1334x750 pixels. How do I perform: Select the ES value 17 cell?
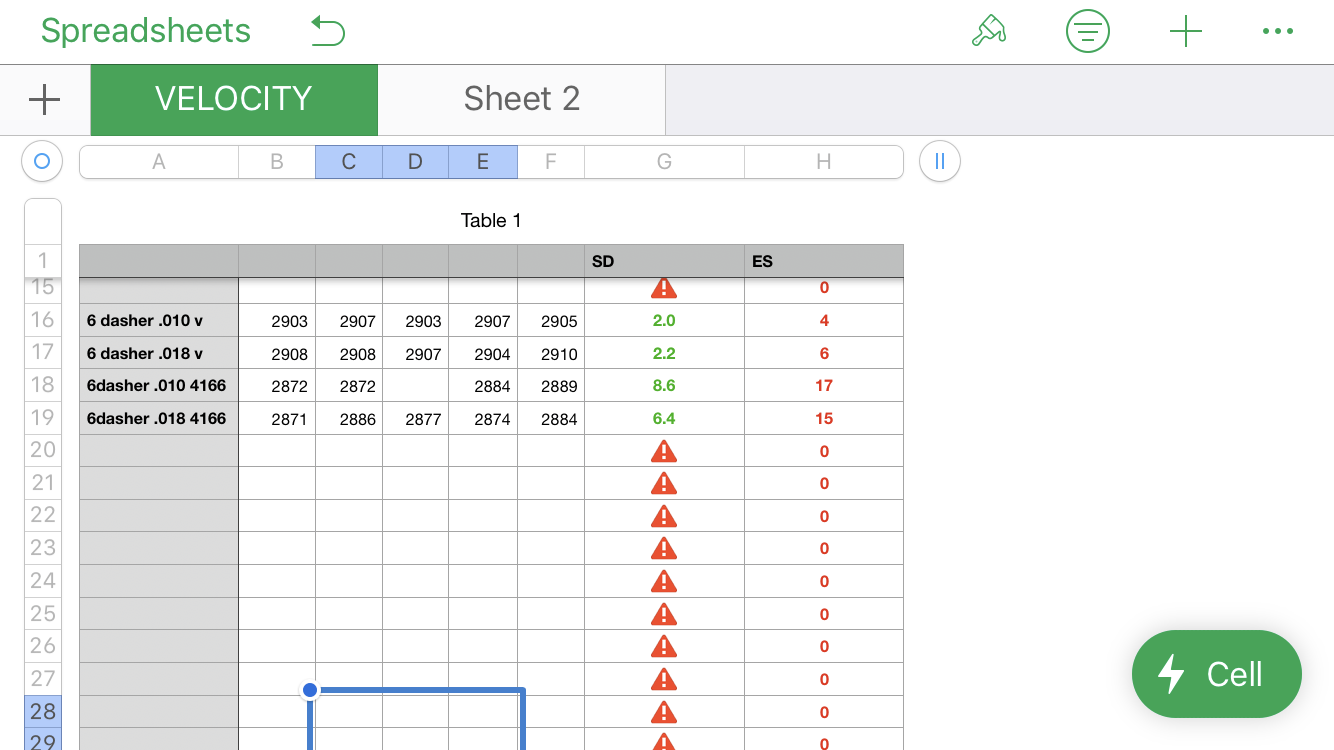coord(823,386)
